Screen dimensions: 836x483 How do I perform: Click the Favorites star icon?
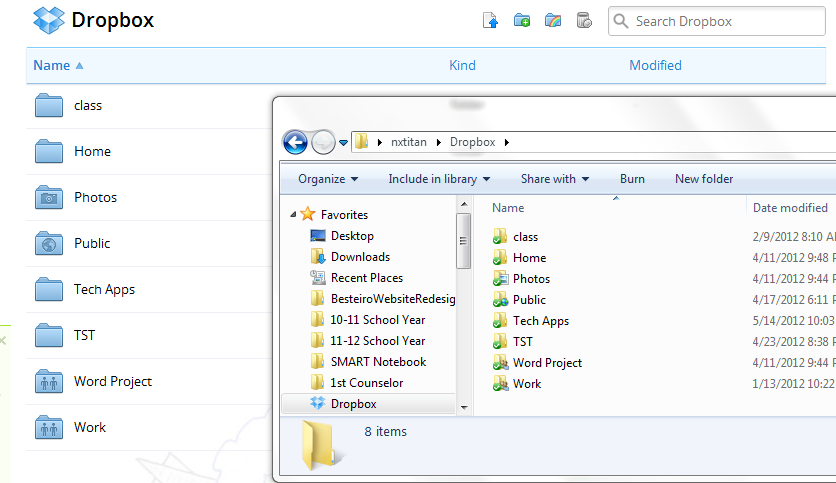[308, 214]
